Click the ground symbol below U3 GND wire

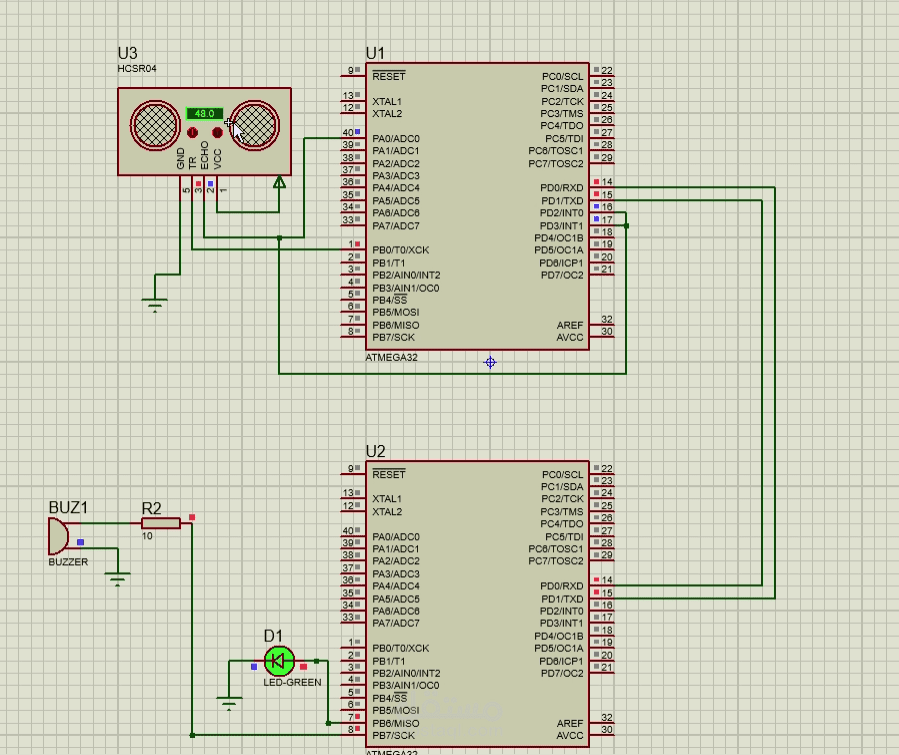(x=155, y=304)
